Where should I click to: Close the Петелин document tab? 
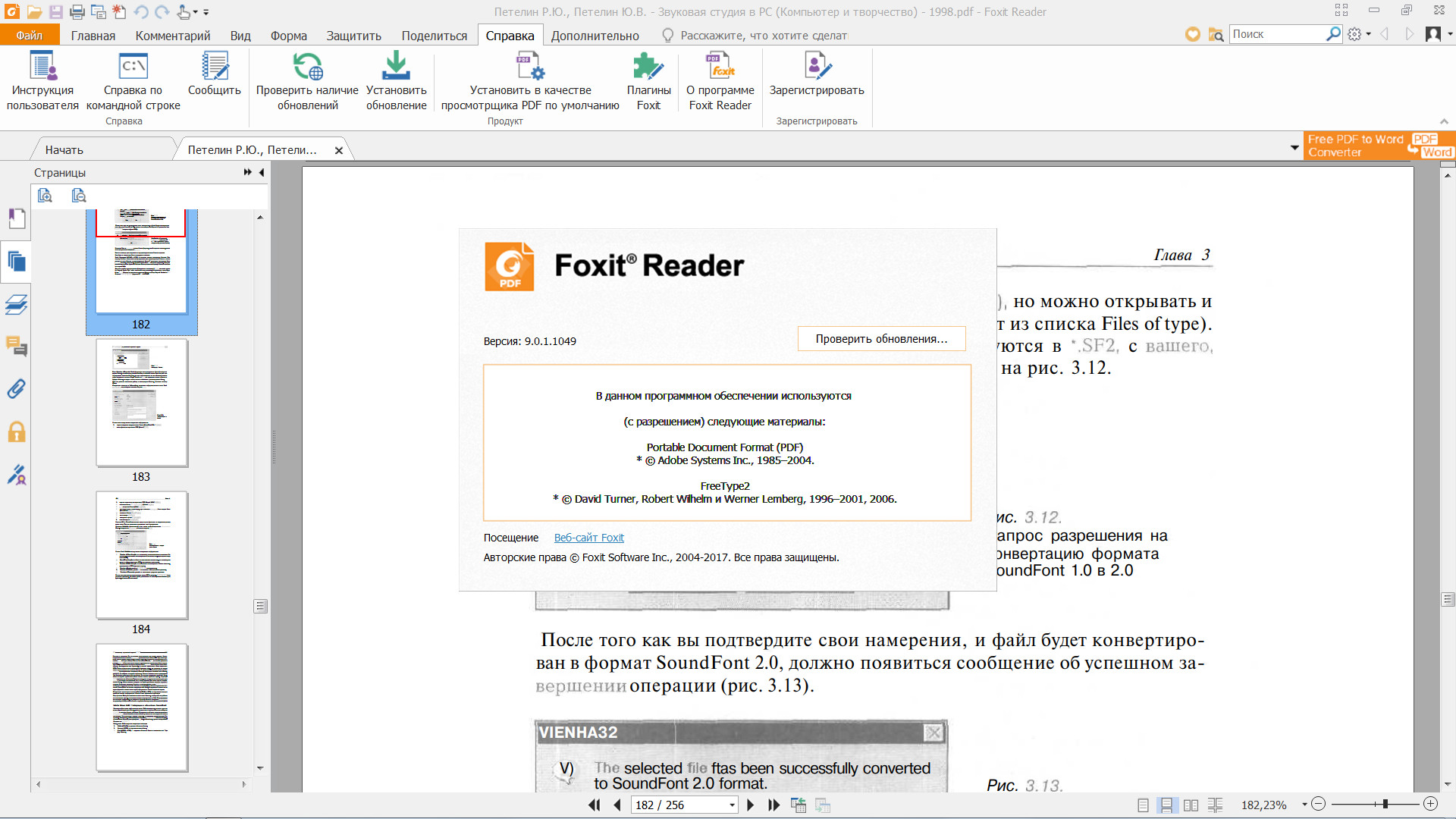click(x=339, y=150)
